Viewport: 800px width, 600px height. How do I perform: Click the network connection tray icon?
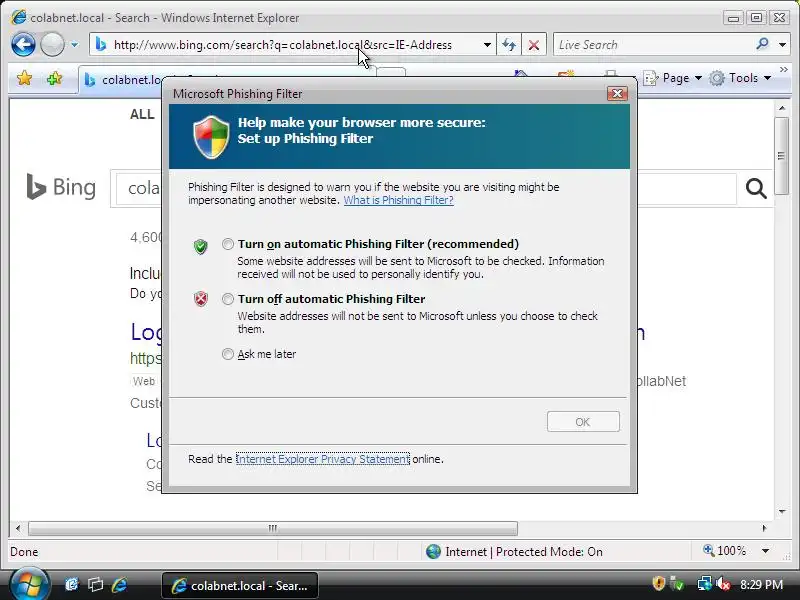tap(704, 583)
